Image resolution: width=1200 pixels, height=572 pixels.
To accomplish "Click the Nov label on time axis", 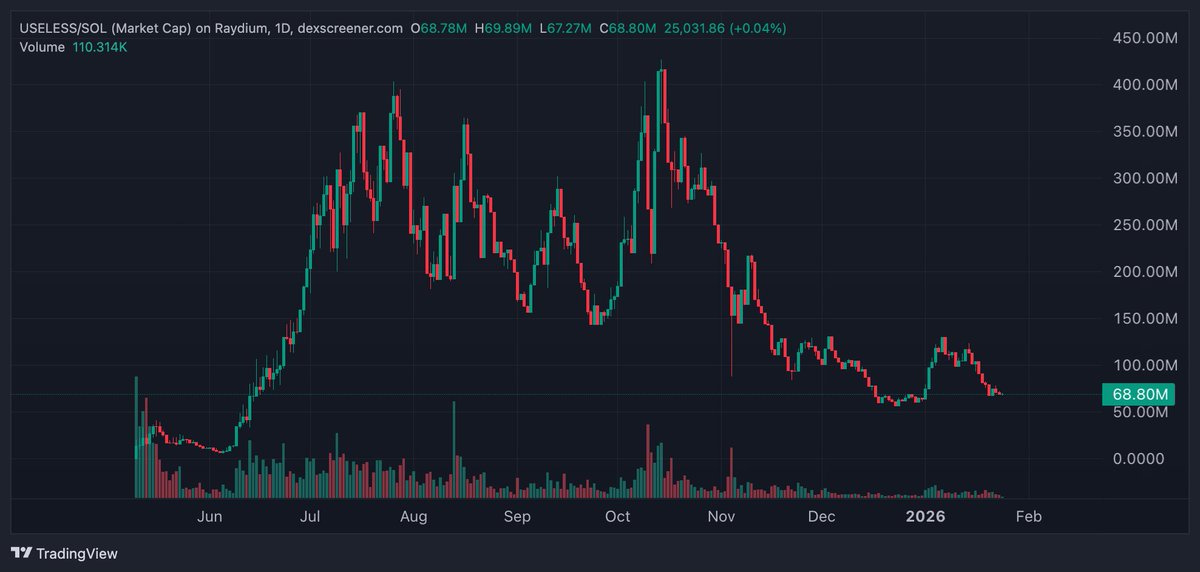I will pyautogui.click(x=721, y=517).
